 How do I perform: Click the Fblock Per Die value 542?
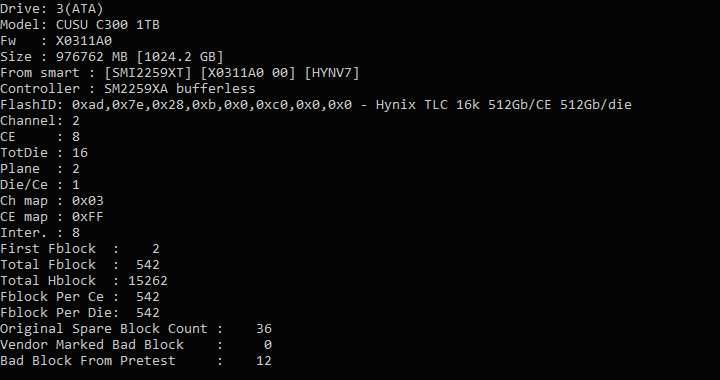pyautogui.click(x=148, y=313)
